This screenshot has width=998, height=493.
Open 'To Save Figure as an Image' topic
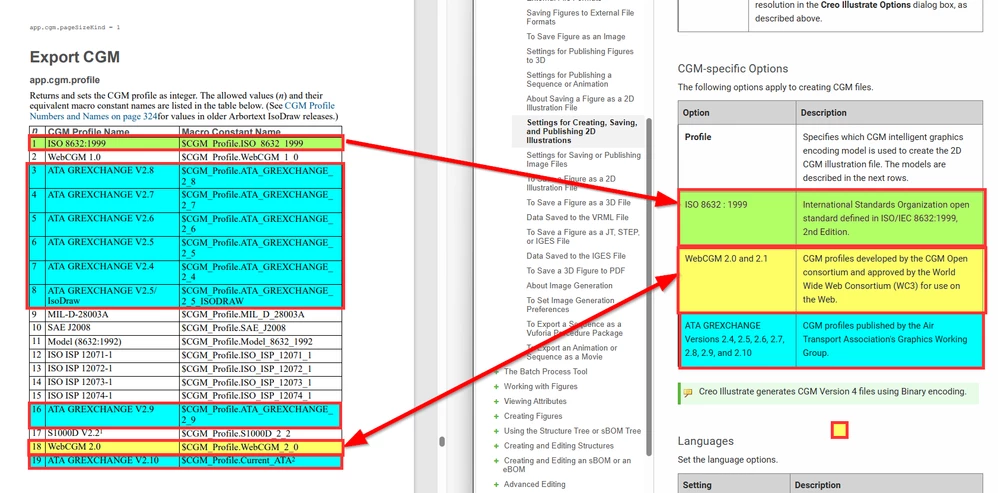click(575, 37)
